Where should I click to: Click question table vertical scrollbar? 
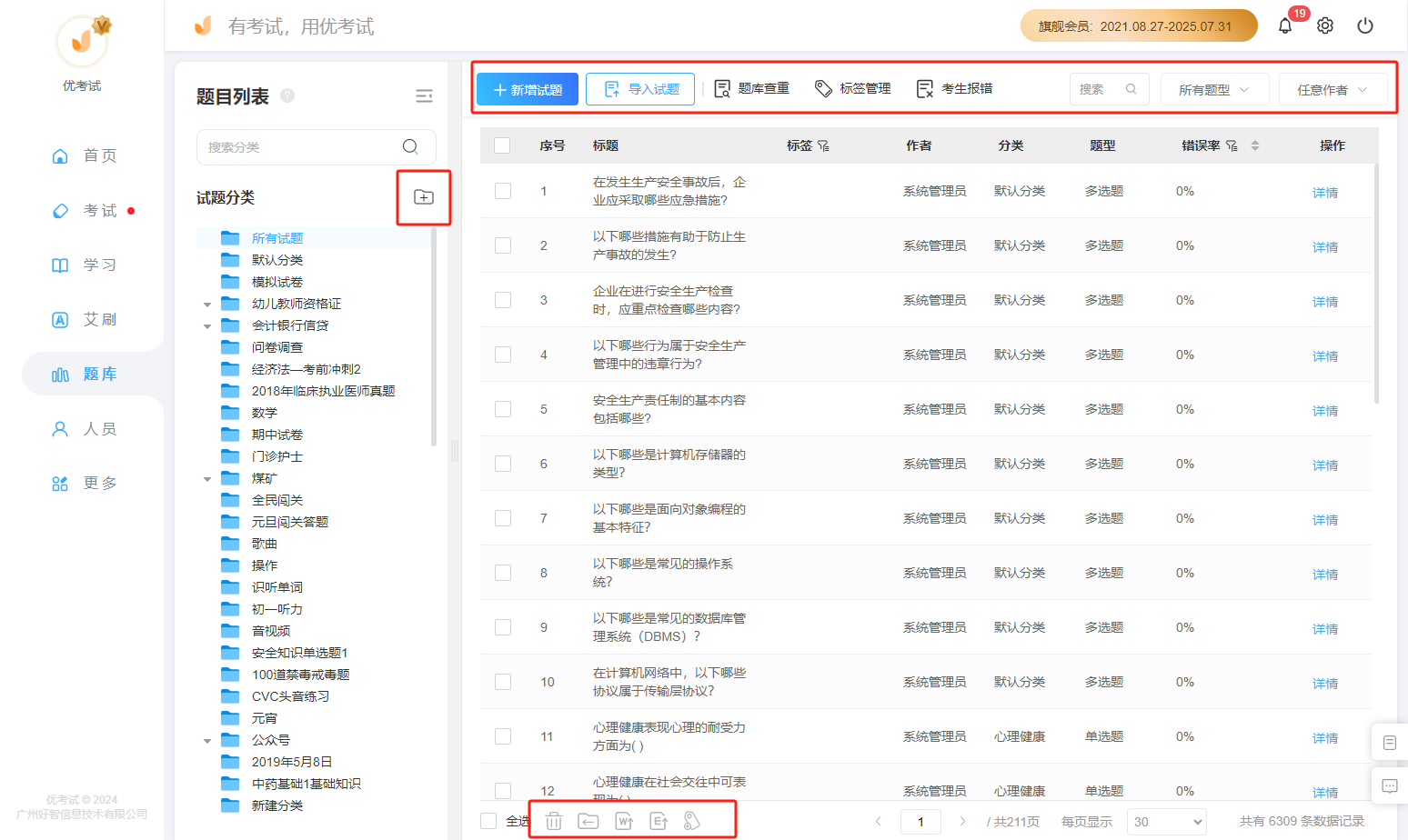1375,284
